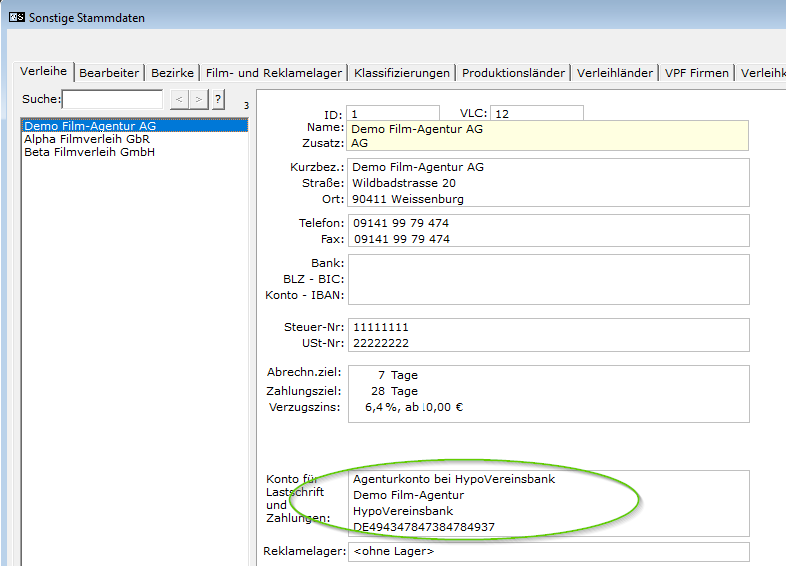Click the next search result arrow button
This screenshot has height=566, width=786.
[198, 99]
